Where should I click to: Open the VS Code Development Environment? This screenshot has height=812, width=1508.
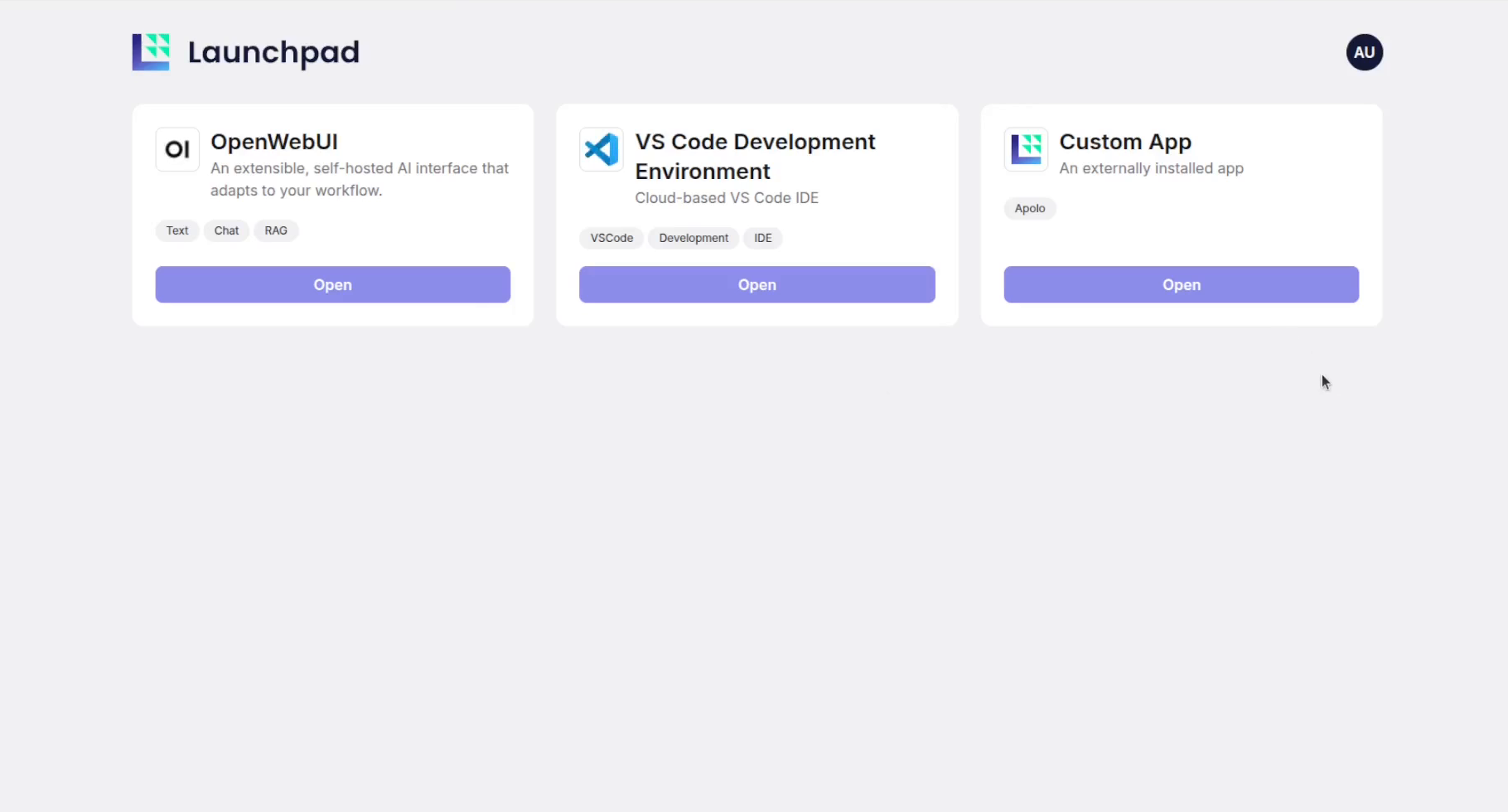tap(756, 284)
